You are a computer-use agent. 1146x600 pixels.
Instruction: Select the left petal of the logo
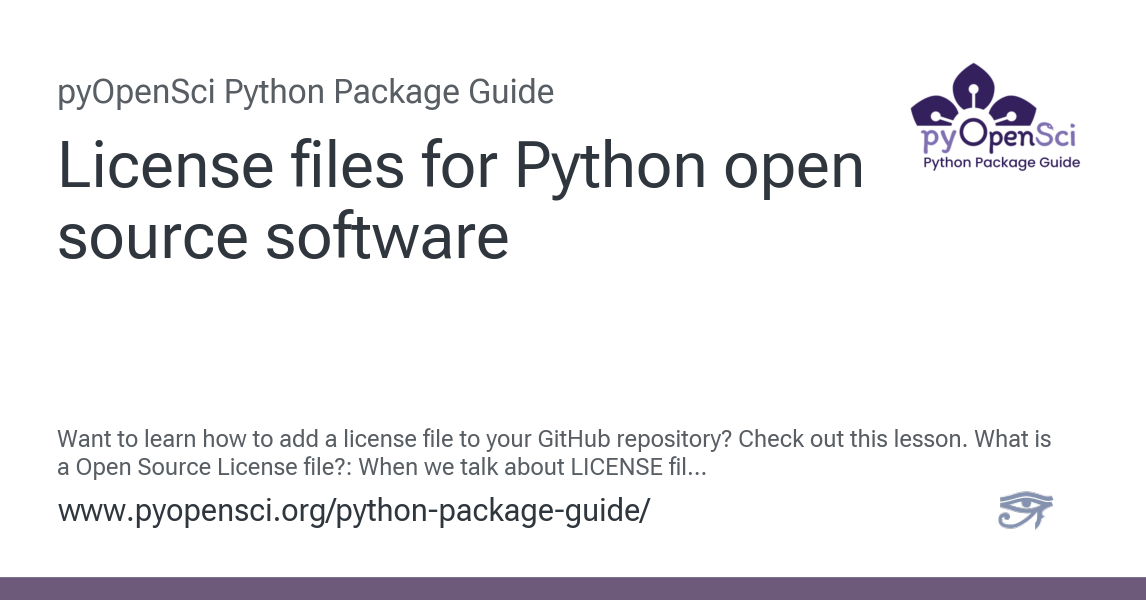tap(934, 111)
